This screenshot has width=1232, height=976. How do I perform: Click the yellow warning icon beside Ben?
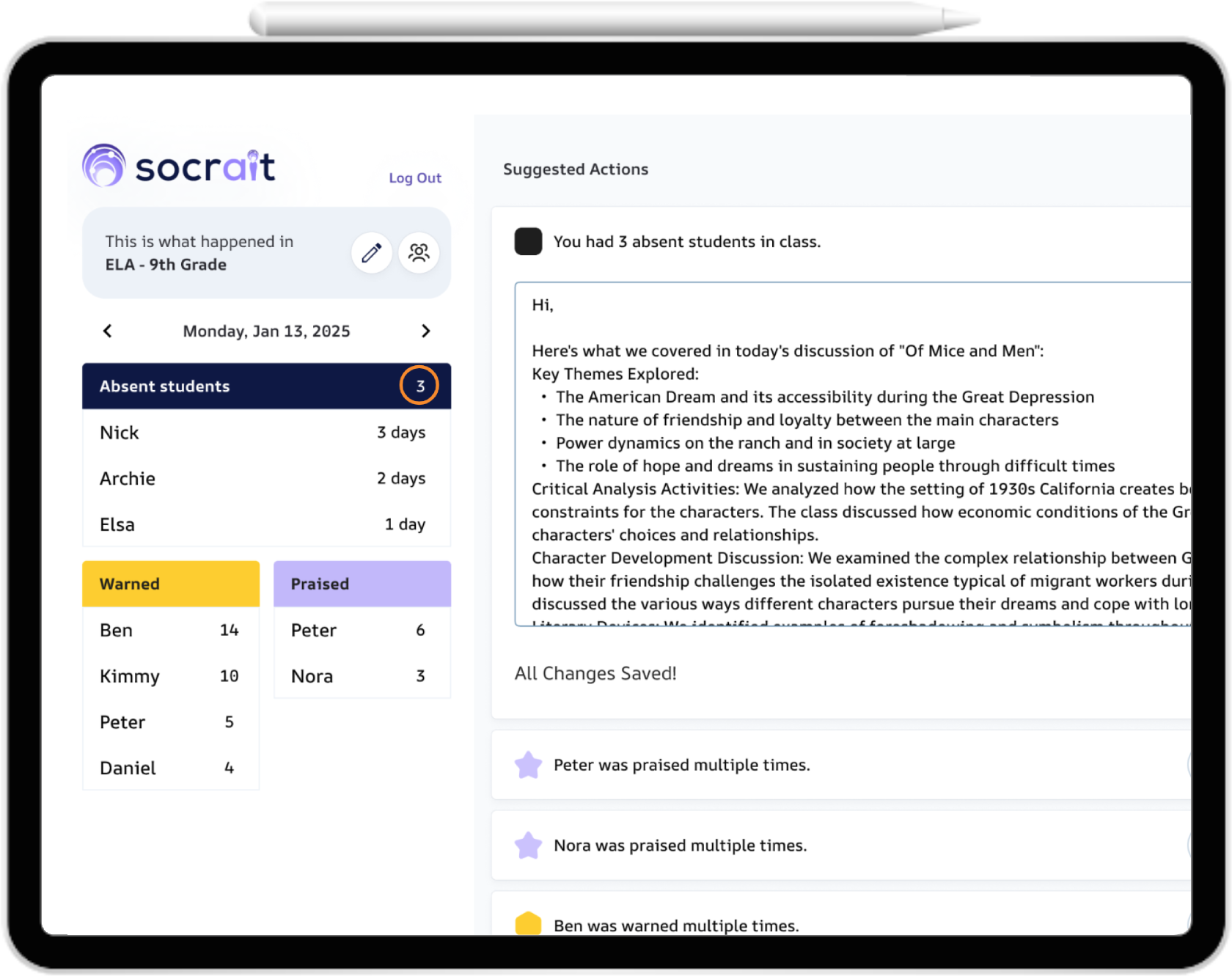pyautogui.click(x=528, y=924)
